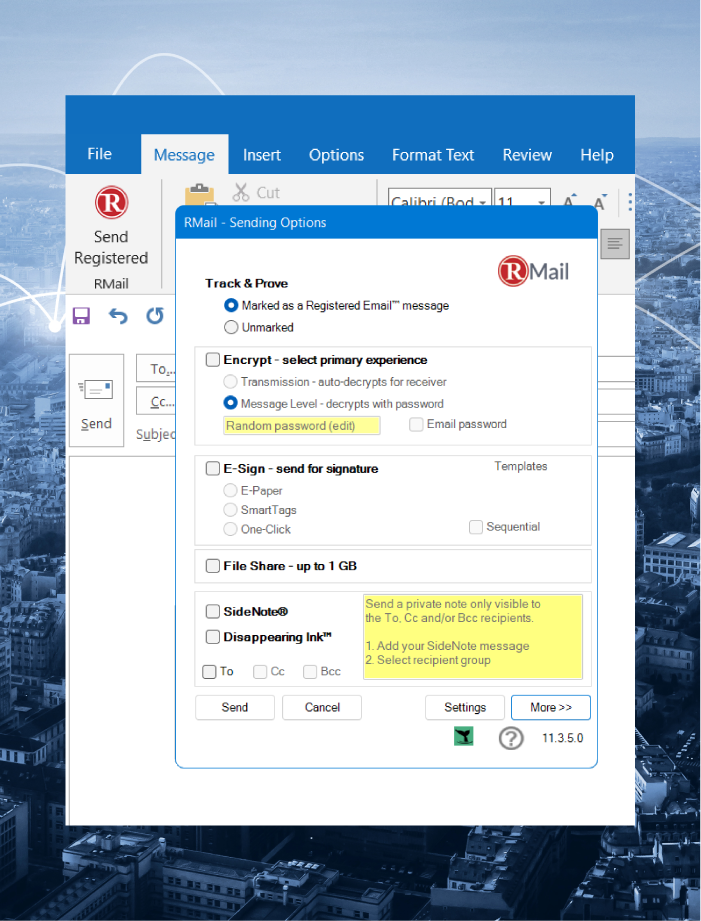701x921 pixels.
Task: Click the Cut scissors icon
Action: tap(241, 192)
